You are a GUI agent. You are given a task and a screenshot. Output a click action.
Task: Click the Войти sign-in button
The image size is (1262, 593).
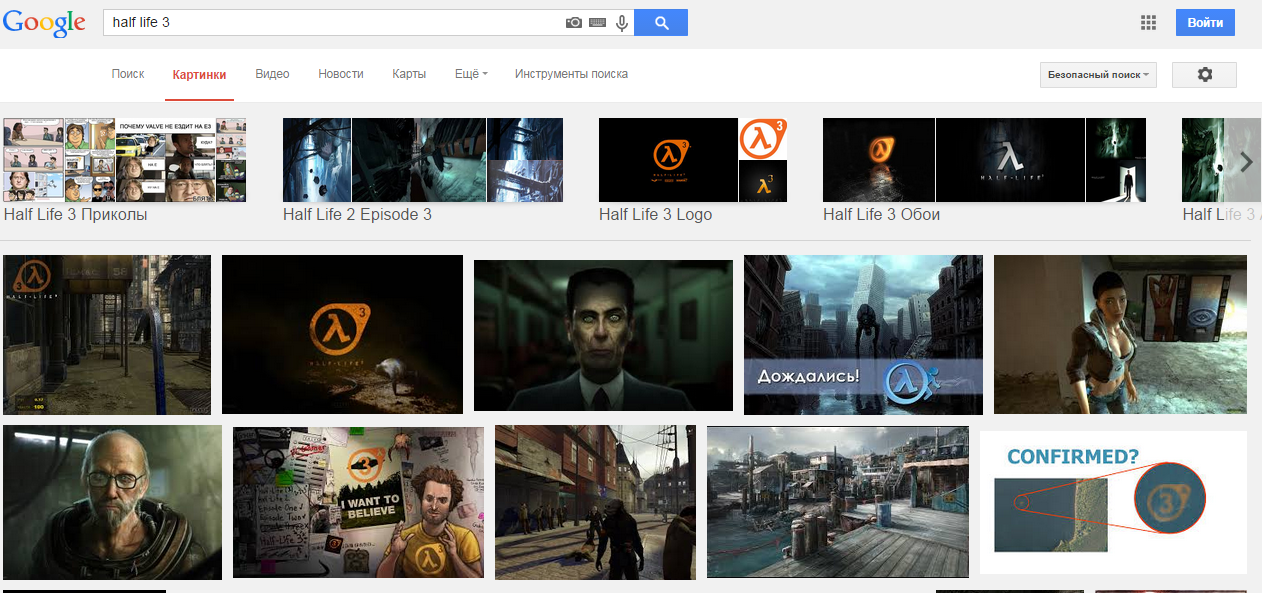pos(1205,22)
